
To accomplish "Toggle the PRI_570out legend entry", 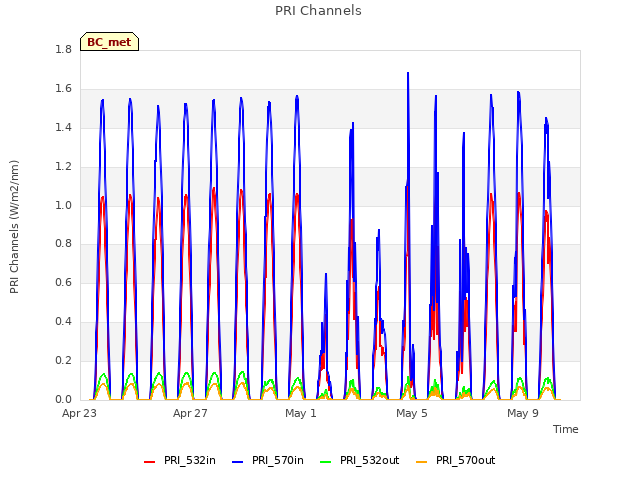I will [455, 461].
